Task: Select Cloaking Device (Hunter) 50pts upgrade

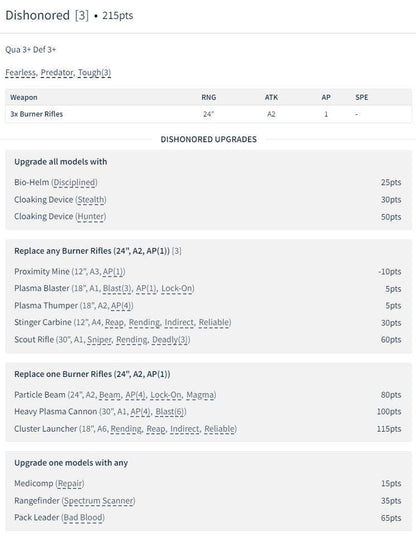Action: coord(208,217)
